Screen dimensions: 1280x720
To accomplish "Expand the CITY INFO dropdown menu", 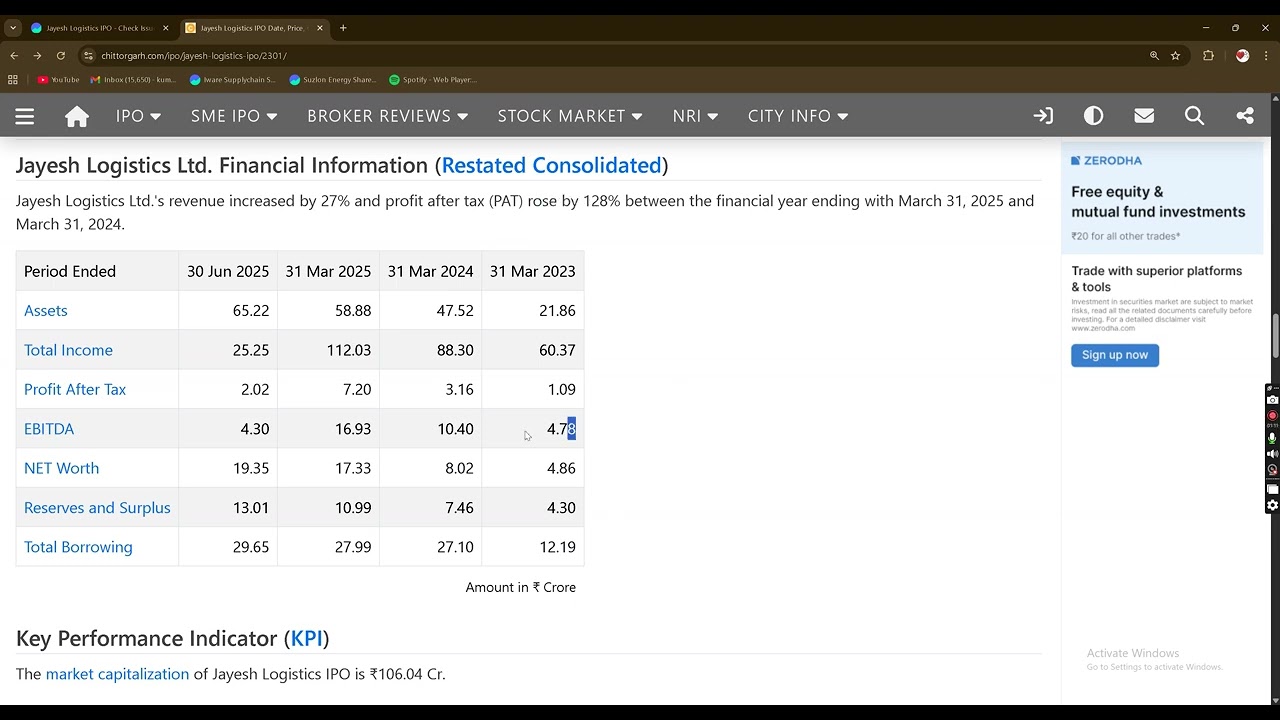I will 798,116.
